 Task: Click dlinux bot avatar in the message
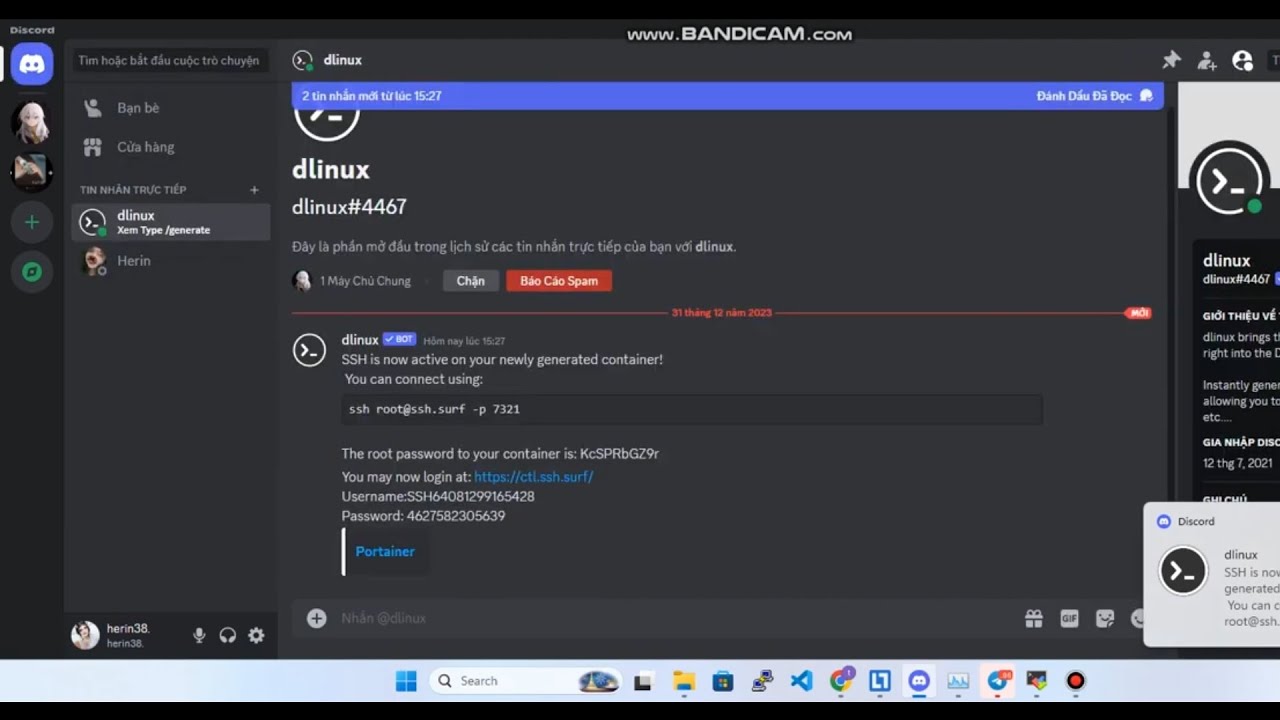(x=309, y=350)
